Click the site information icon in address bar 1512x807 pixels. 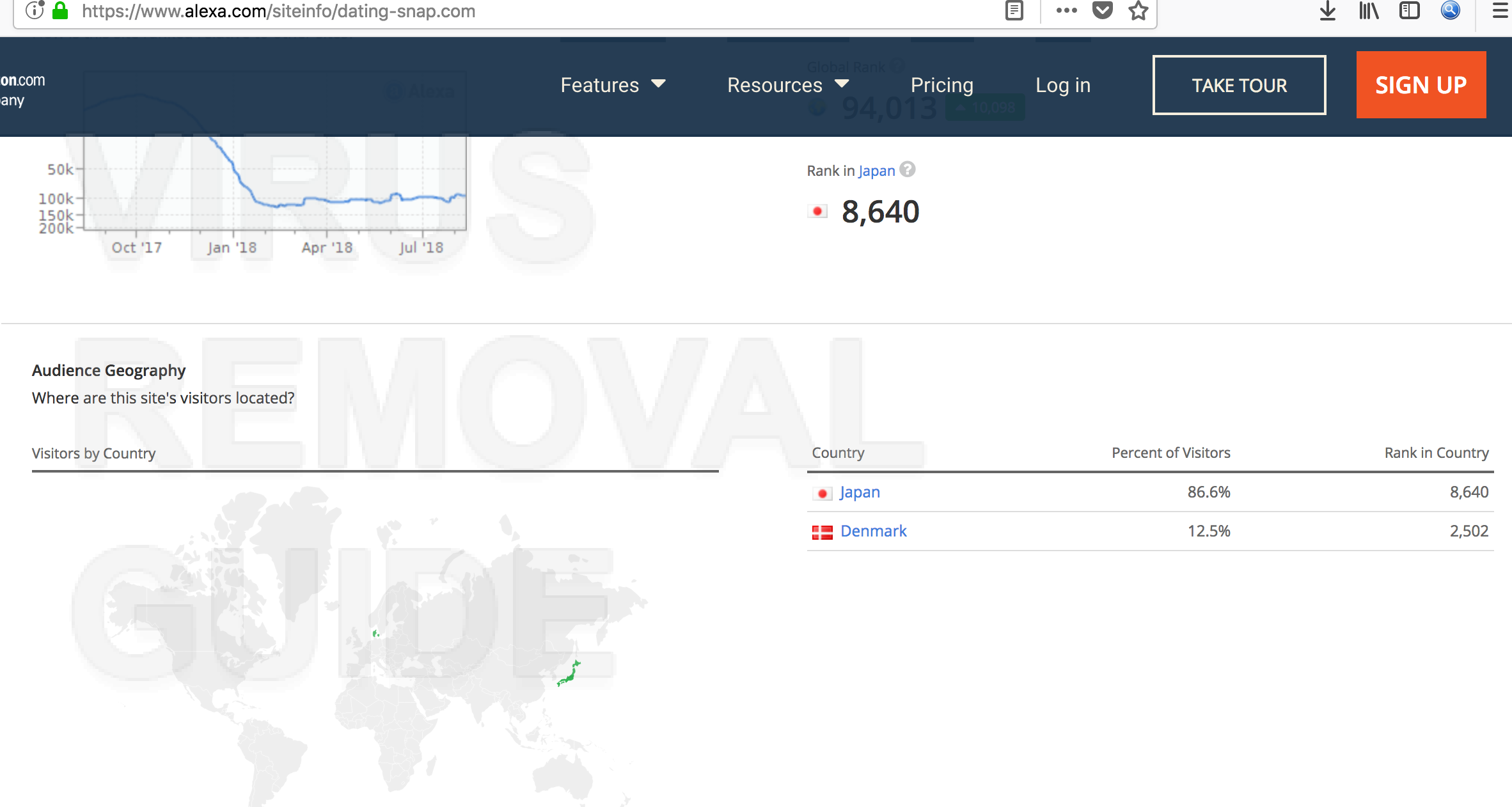click(35, 10)
